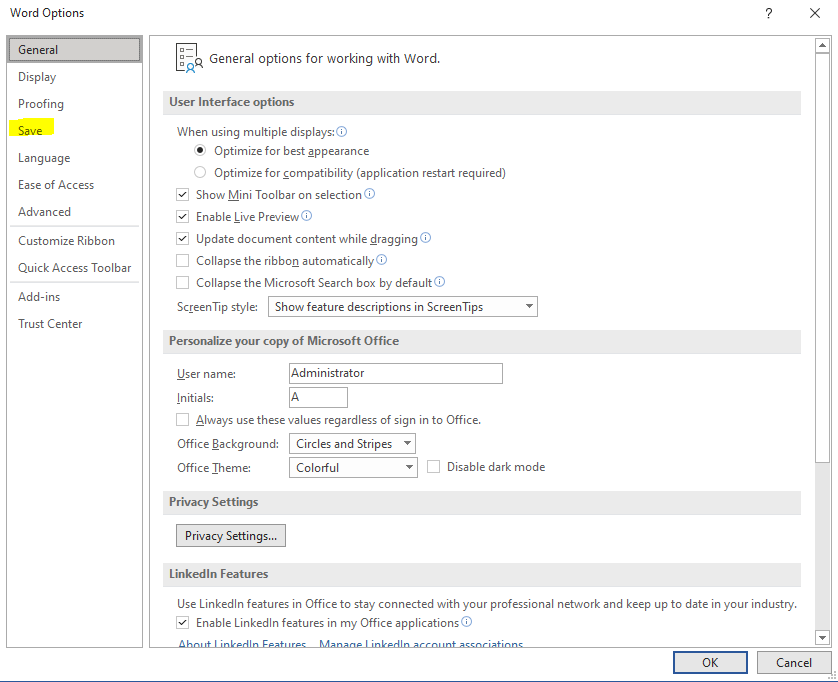Click info icon beside Enable Live Preview

pos(307,216)
